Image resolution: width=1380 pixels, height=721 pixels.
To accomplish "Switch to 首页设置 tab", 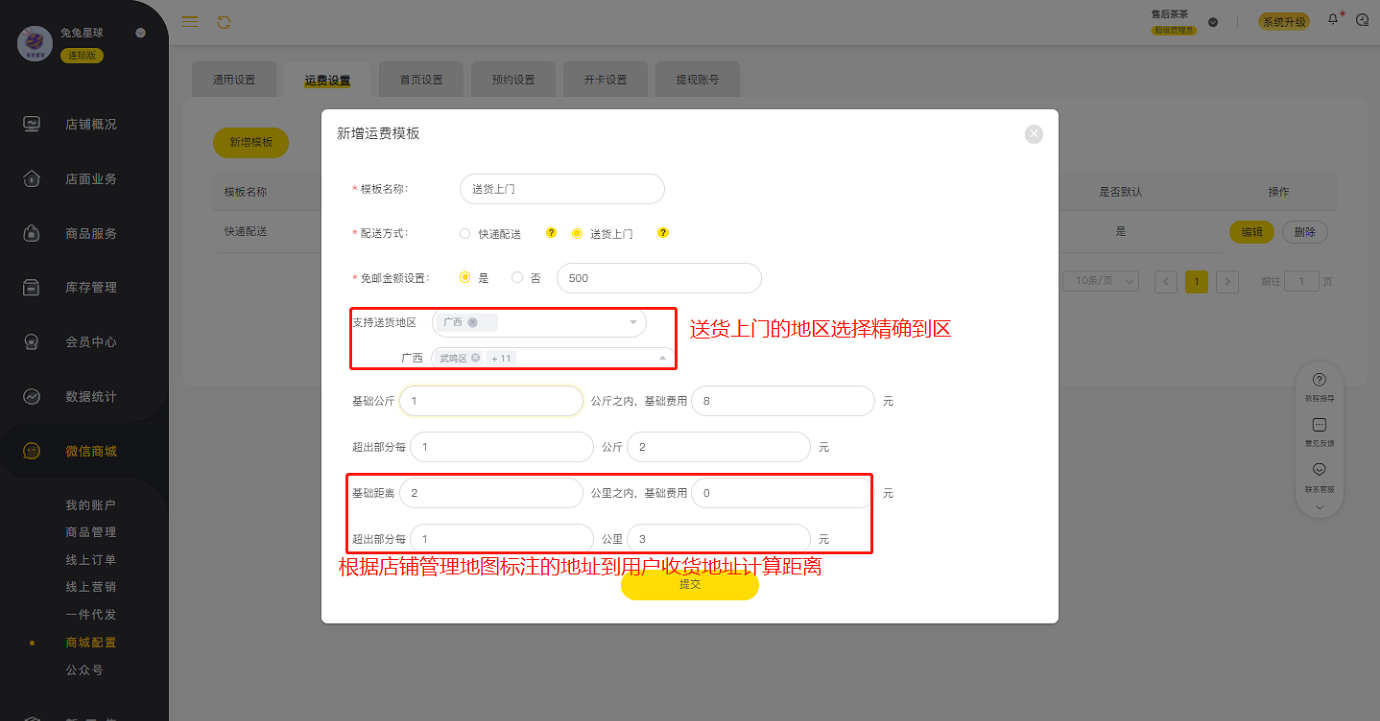I will [x=420, y=80].
